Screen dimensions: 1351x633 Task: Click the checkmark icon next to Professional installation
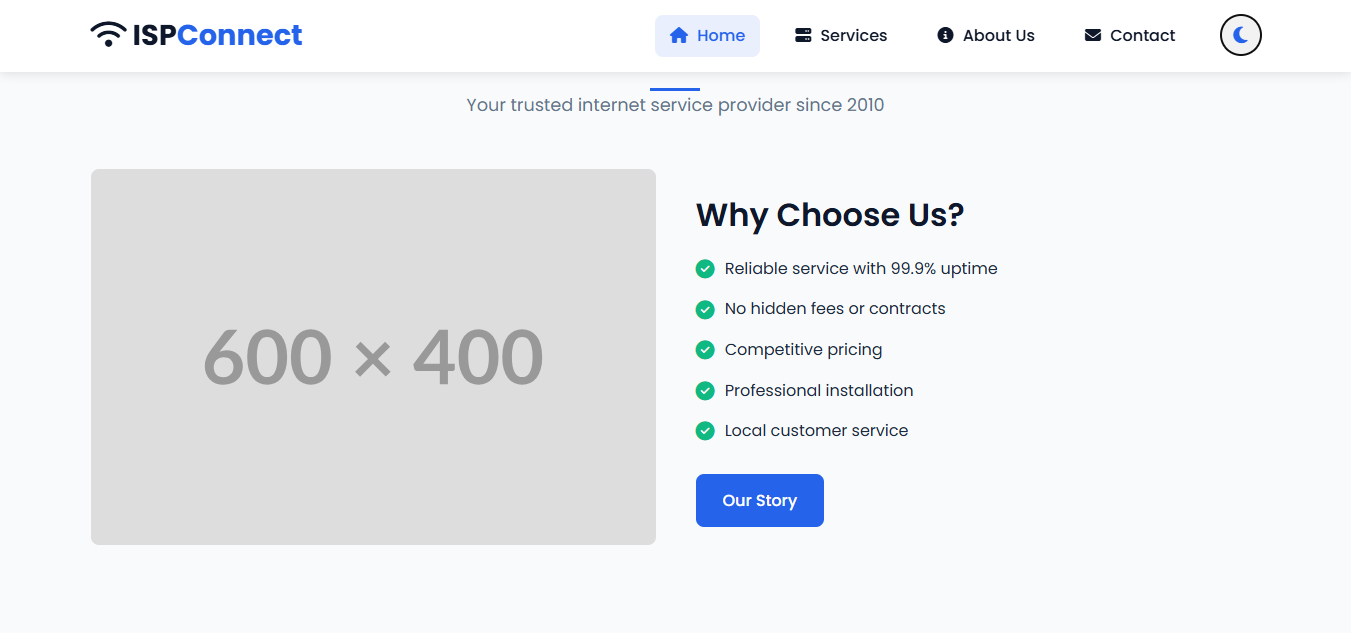[x=705, y=391]
